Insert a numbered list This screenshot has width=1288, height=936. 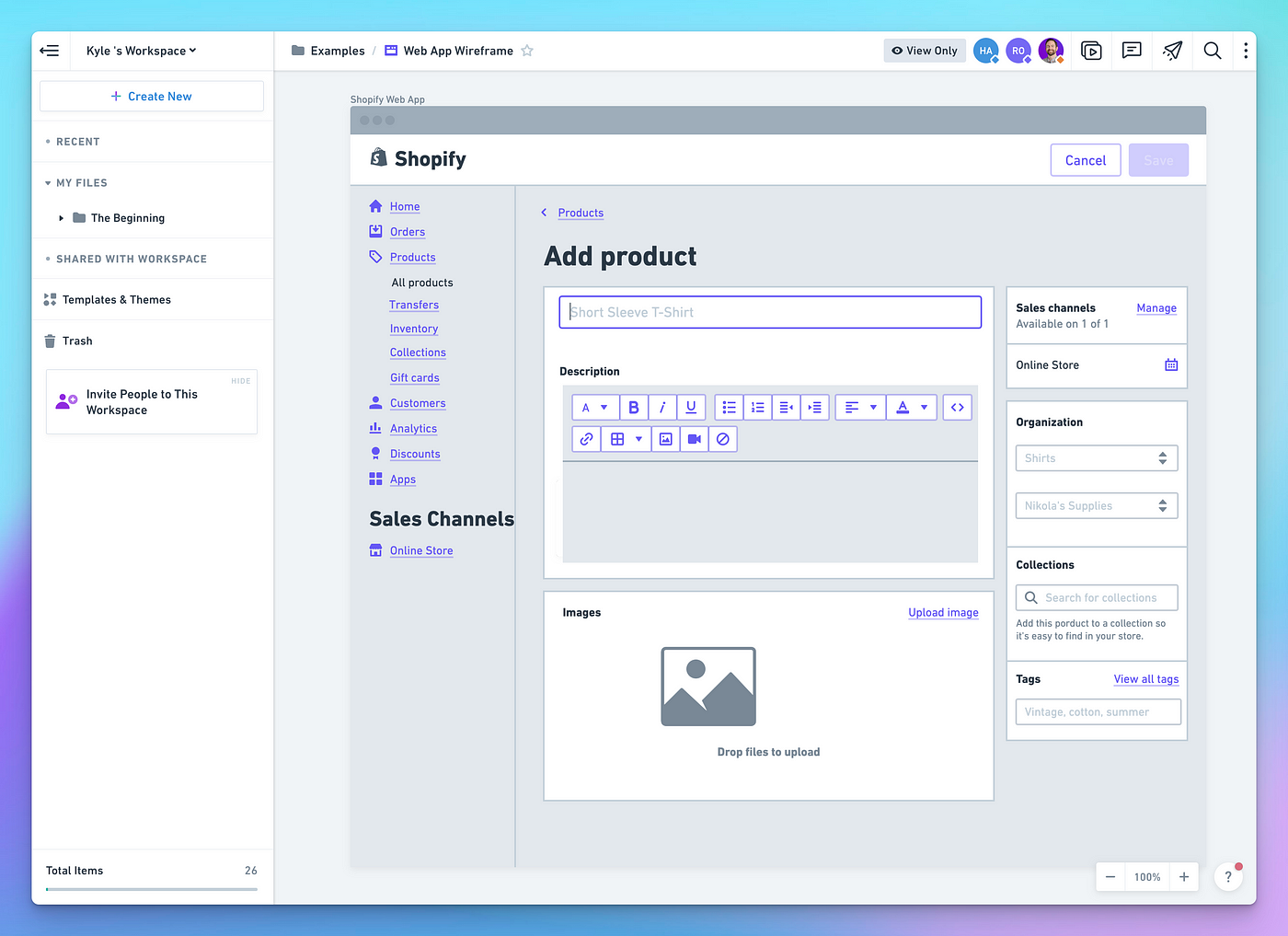(x=757, y=408)
